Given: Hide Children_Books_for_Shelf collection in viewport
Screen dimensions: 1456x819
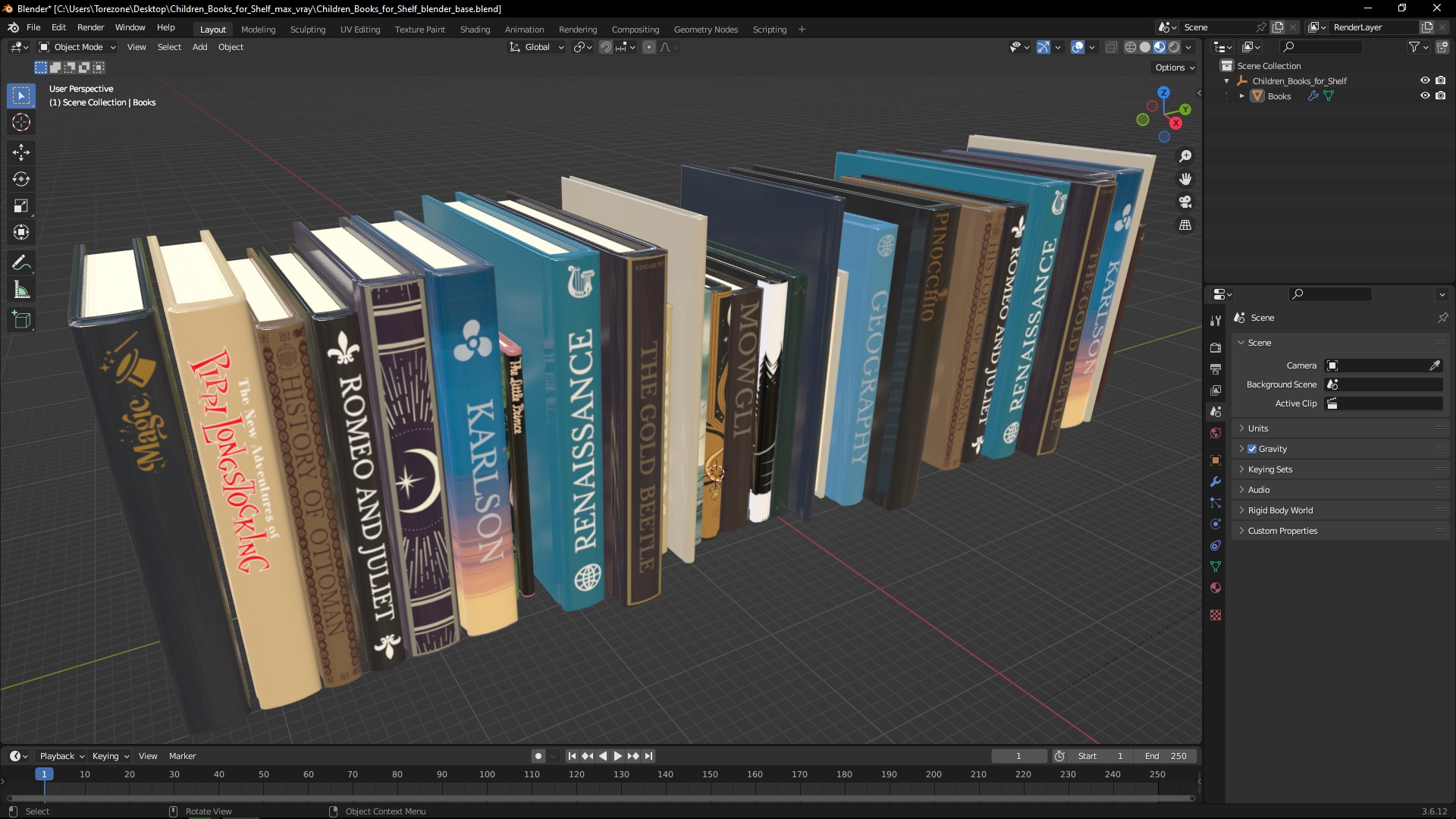Looking at the screenshot, I should [x=1425, y=80].
